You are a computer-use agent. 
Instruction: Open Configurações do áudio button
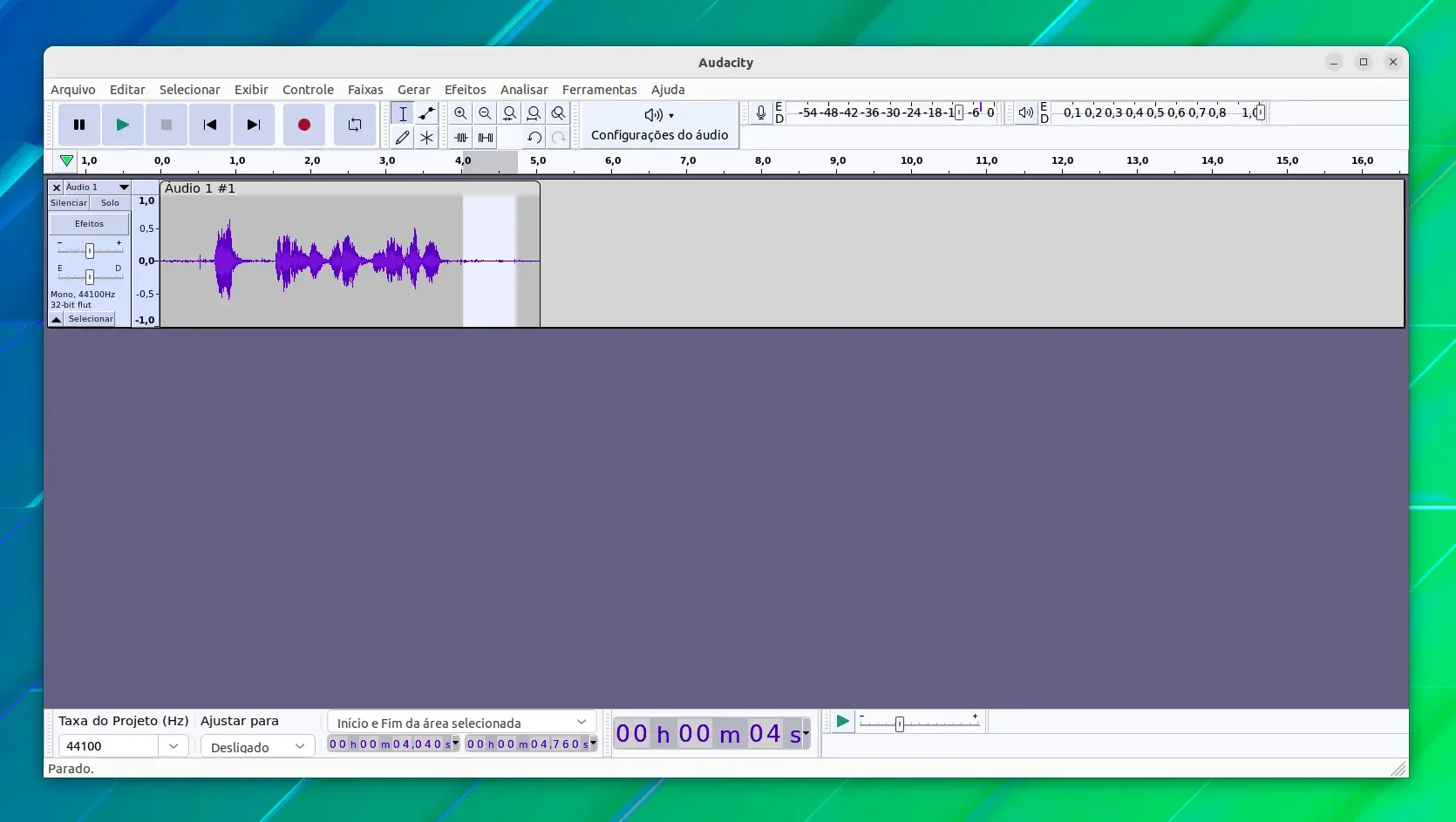[x=660, y=125]
